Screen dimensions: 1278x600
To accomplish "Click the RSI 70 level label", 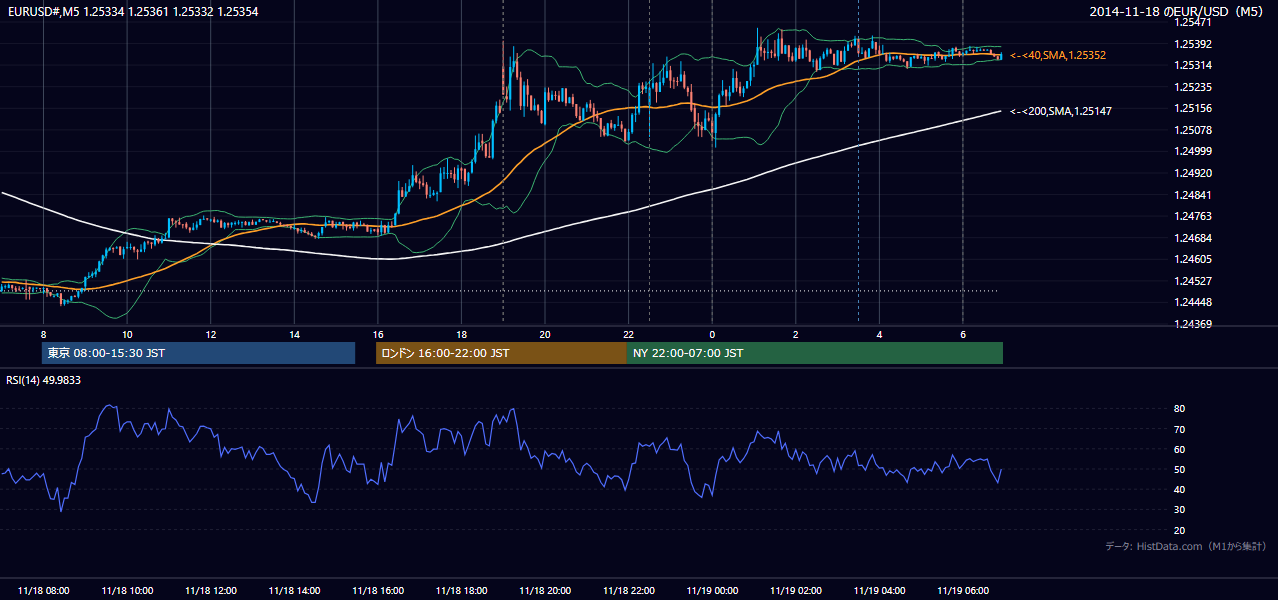I will pyautogui.click(x=1179, y=429).
